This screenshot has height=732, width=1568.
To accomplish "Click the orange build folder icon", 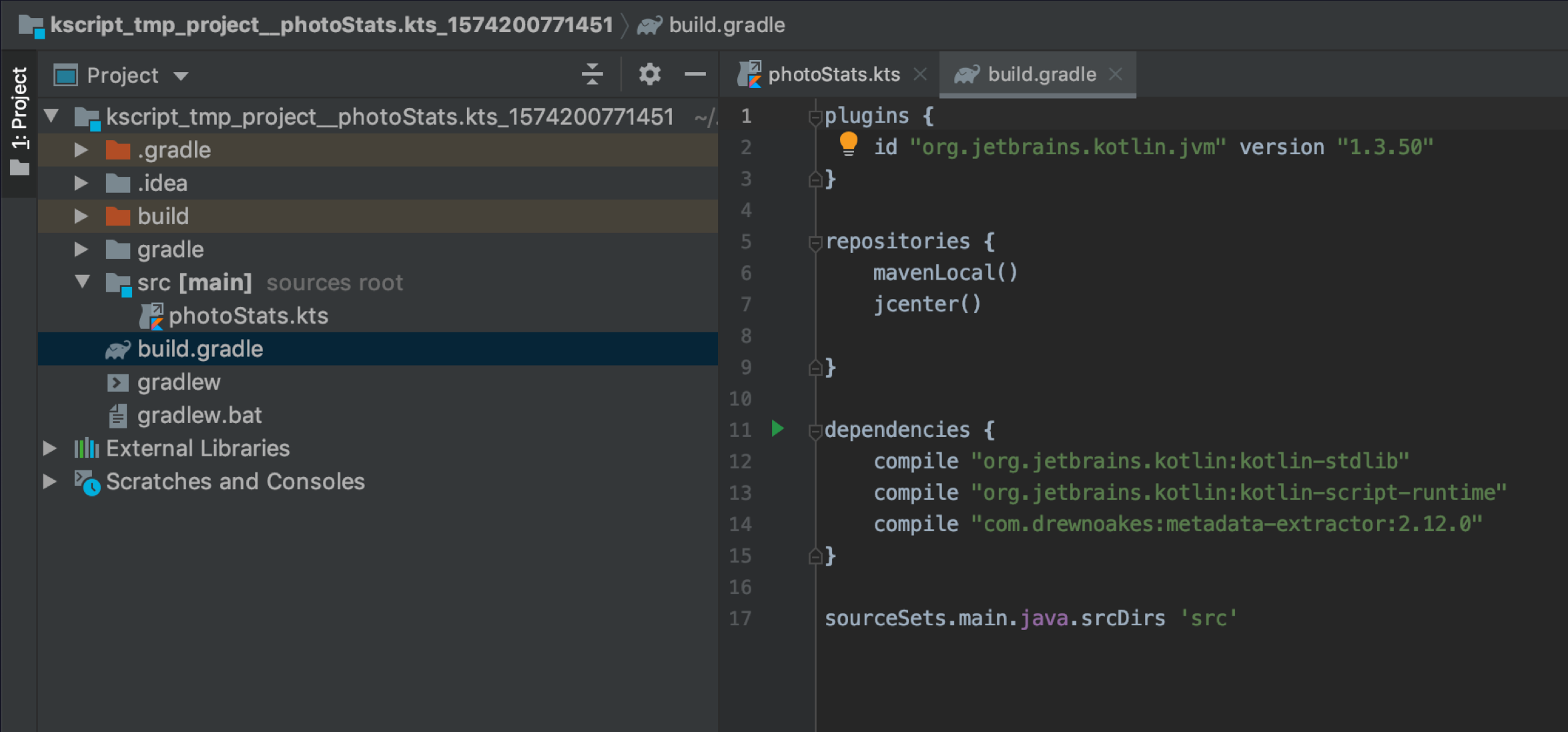I will click(118, 216).
